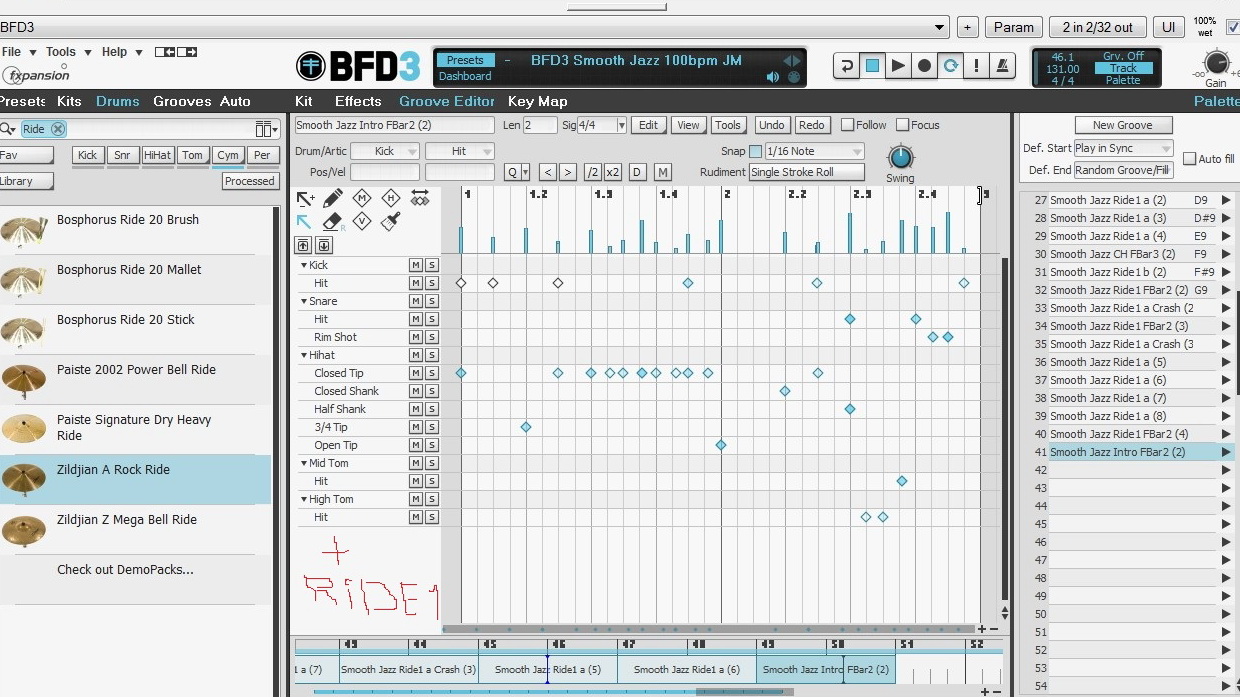
Task: Click the New Groove button
Action: point(1122,125)
